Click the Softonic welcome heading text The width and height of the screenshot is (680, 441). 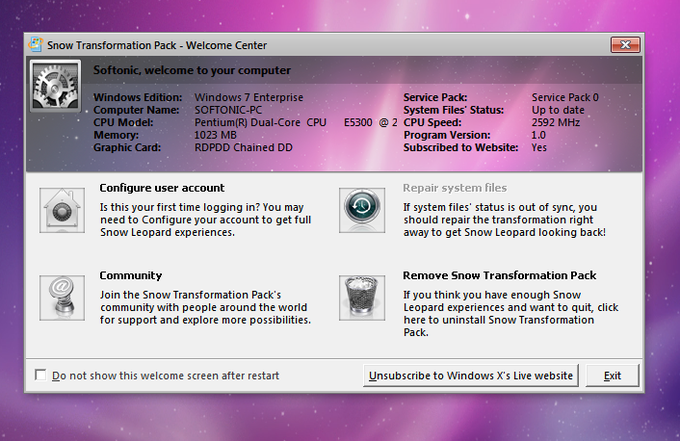[192, 70]
